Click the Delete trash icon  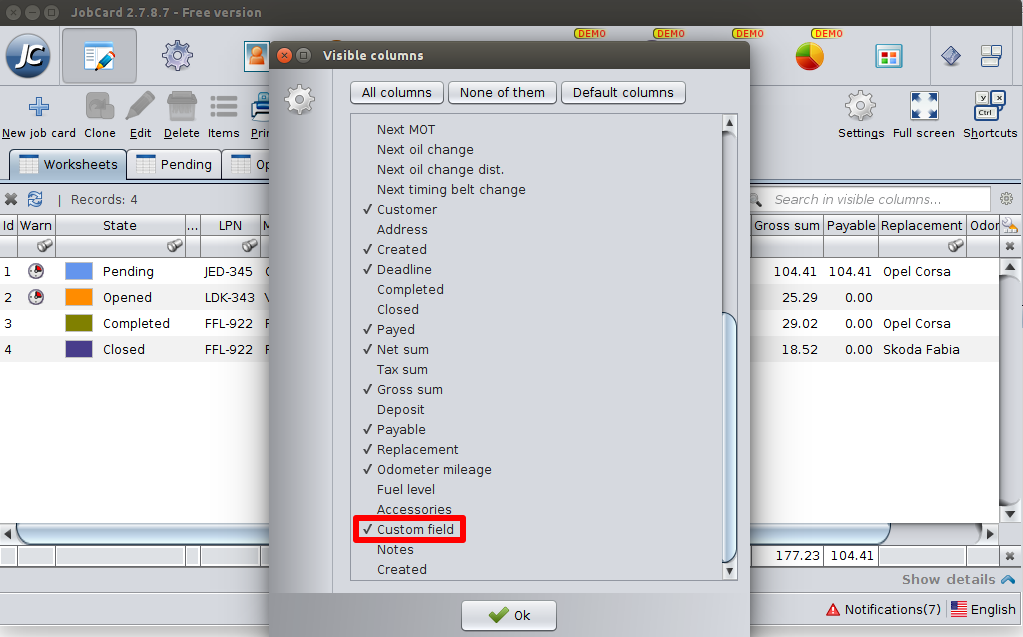pos(181,107)
